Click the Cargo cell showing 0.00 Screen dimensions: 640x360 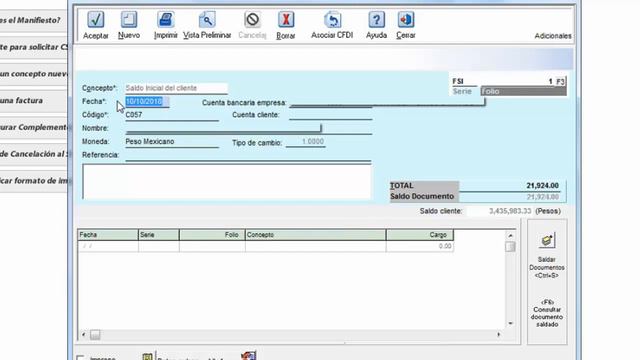click(420, 246)
